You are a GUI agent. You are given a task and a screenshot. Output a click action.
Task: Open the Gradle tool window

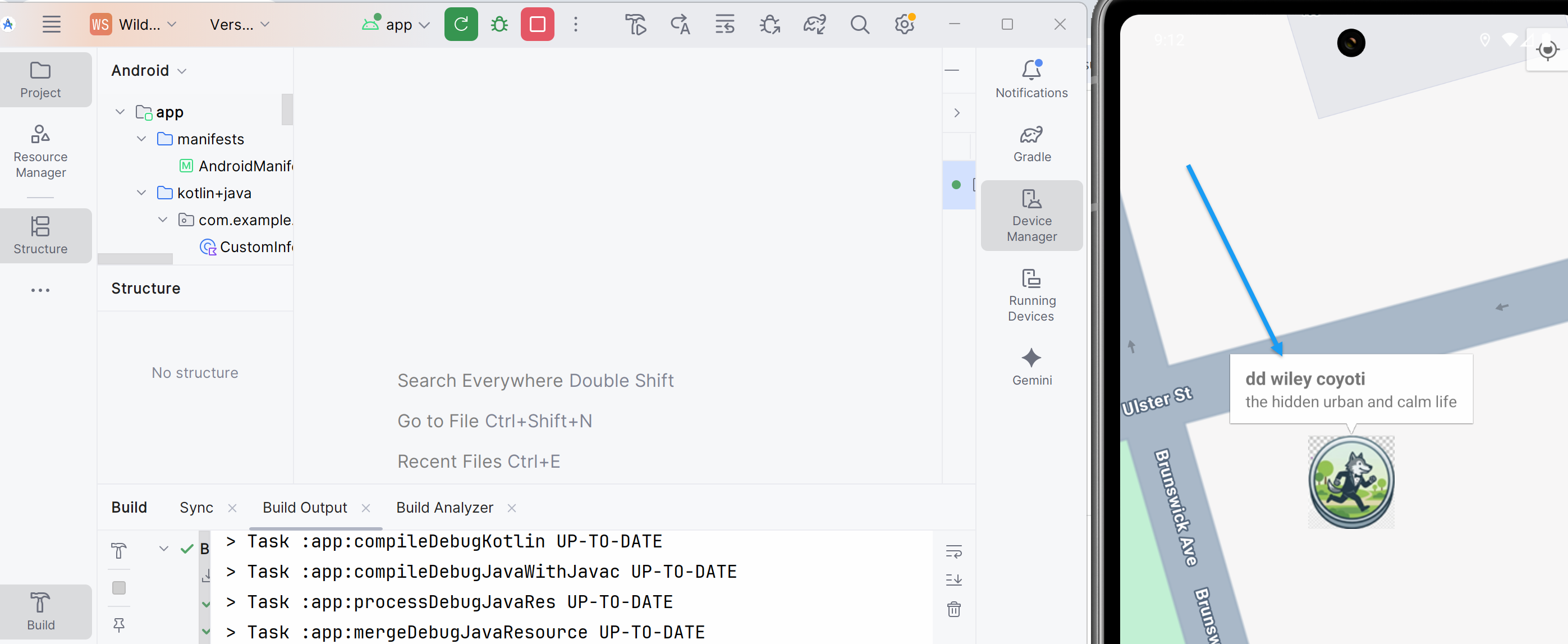1031,144
